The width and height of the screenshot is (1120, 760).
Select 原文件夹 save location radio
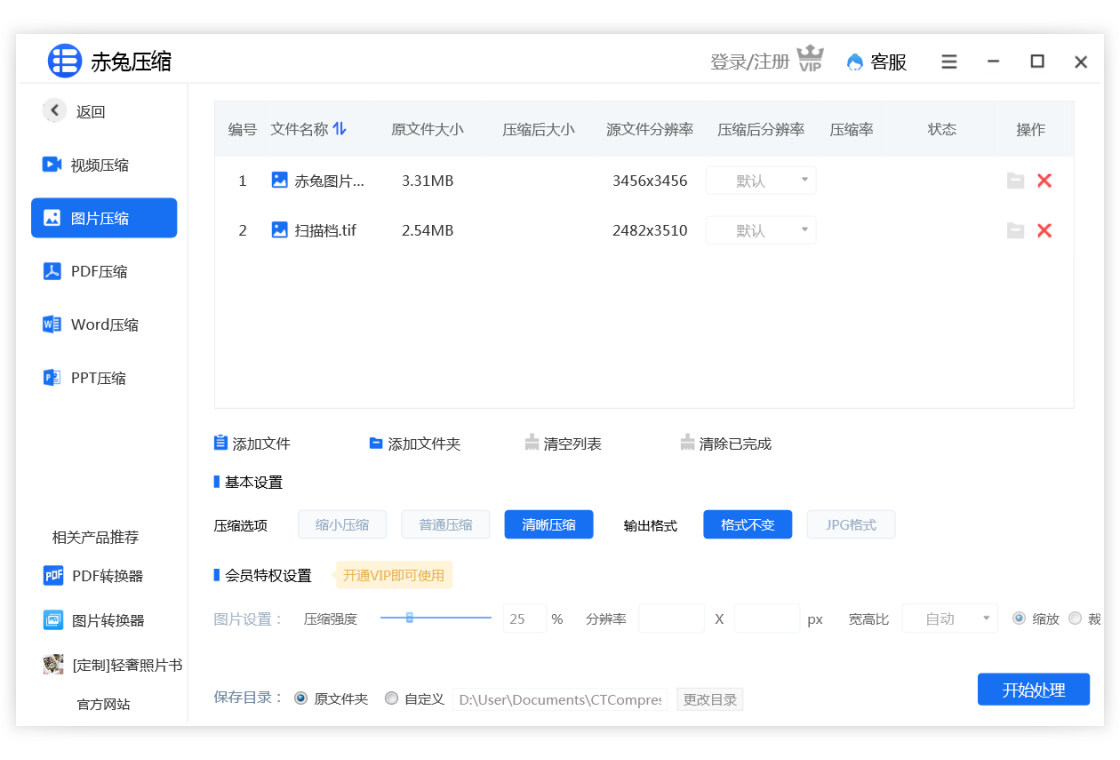coord(301,699)
